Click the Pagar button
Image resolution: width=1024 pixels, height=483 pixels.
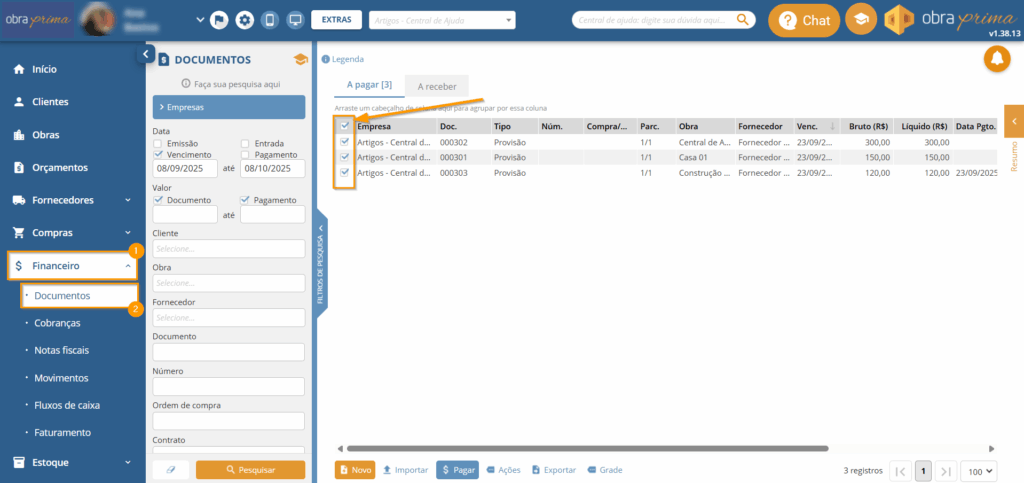coord(457,469)
